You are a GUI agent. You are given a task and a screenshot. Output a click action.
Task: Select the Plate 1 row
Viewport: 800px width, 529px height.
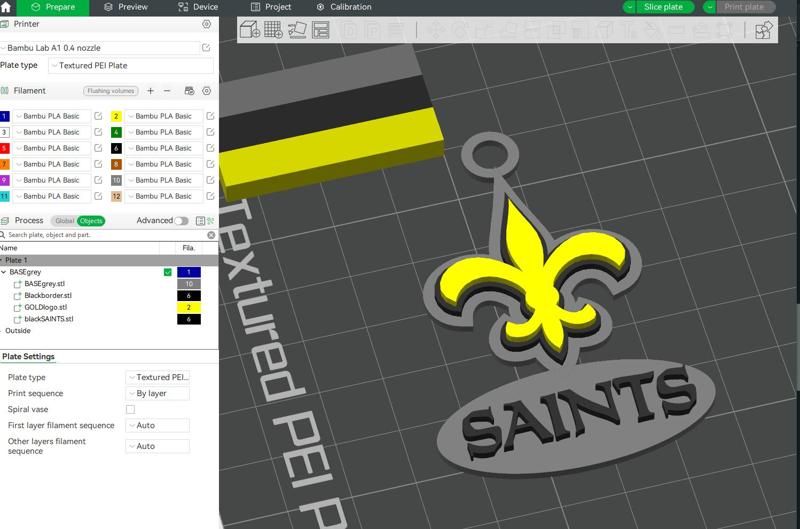(x=109, y=260)
